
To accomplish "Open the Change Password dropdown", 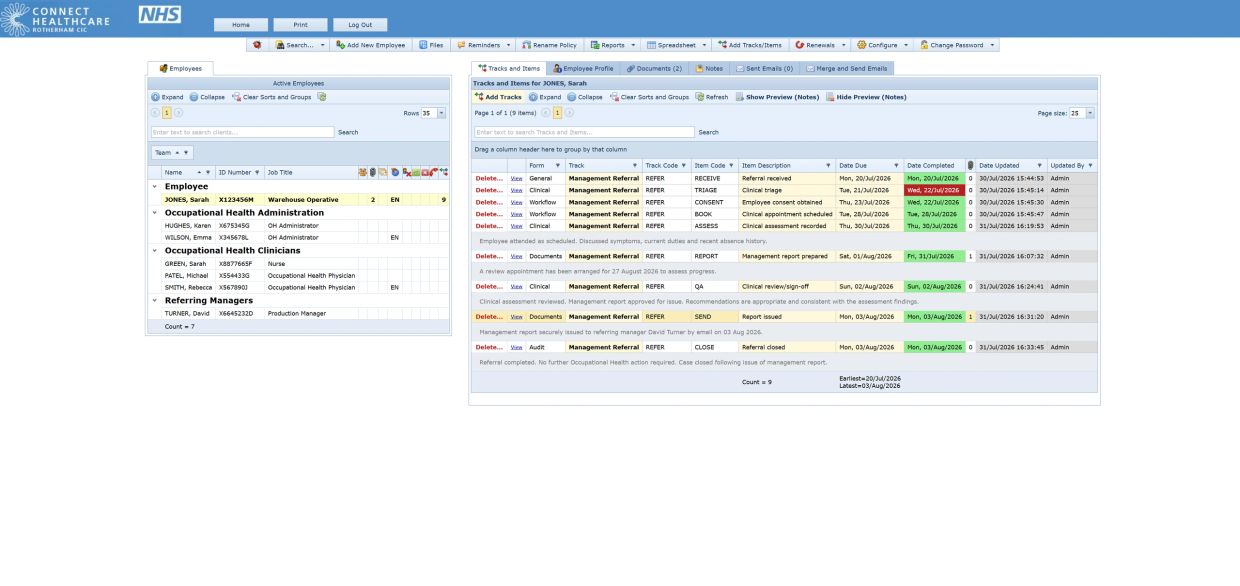I will [x=958, y=45].
